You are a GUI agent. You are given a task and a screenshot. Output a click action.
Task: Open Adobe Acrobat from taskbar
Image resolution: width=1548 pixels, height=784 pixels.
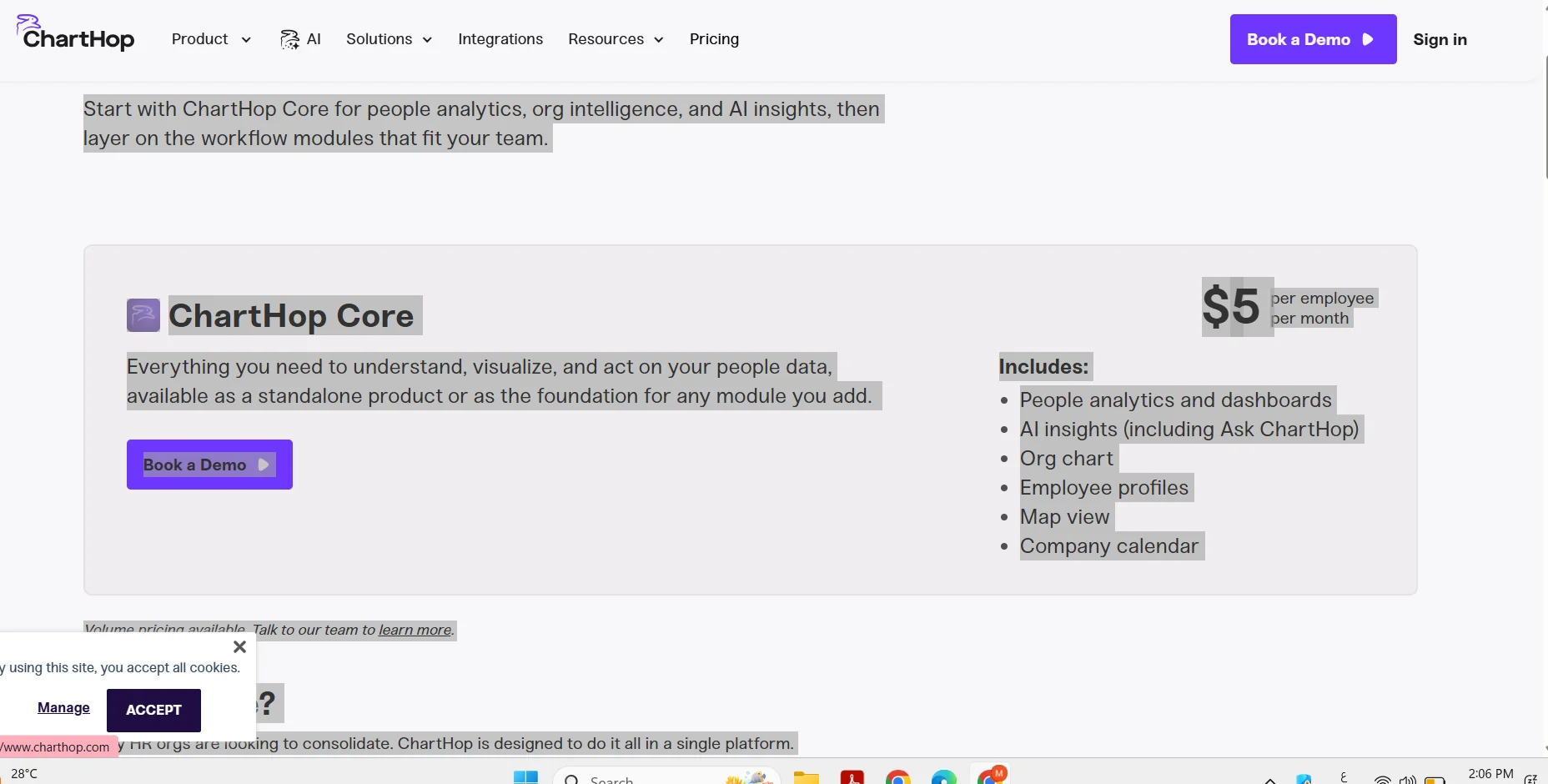point(852,777)
